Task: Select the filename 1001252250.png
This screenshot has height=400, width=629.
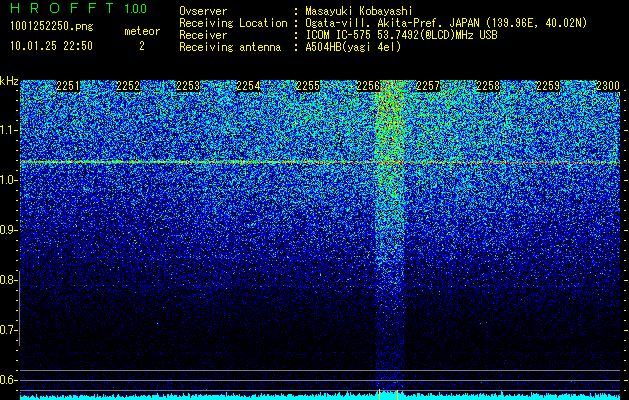Action: click(x=52, y=26)
